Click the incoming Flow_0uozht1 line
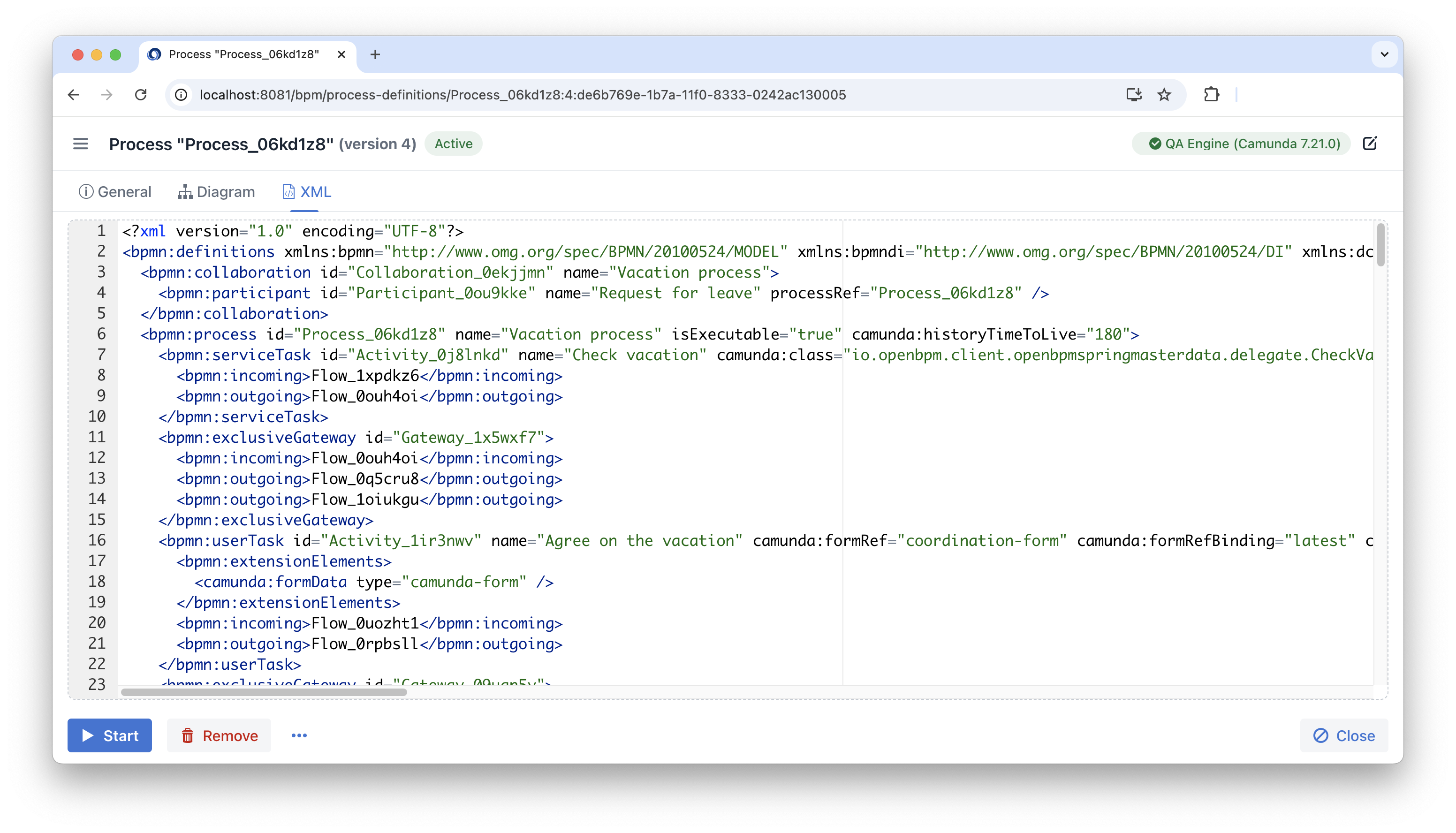The height and width of the screenshot is (833, 1456). (370, 623)
